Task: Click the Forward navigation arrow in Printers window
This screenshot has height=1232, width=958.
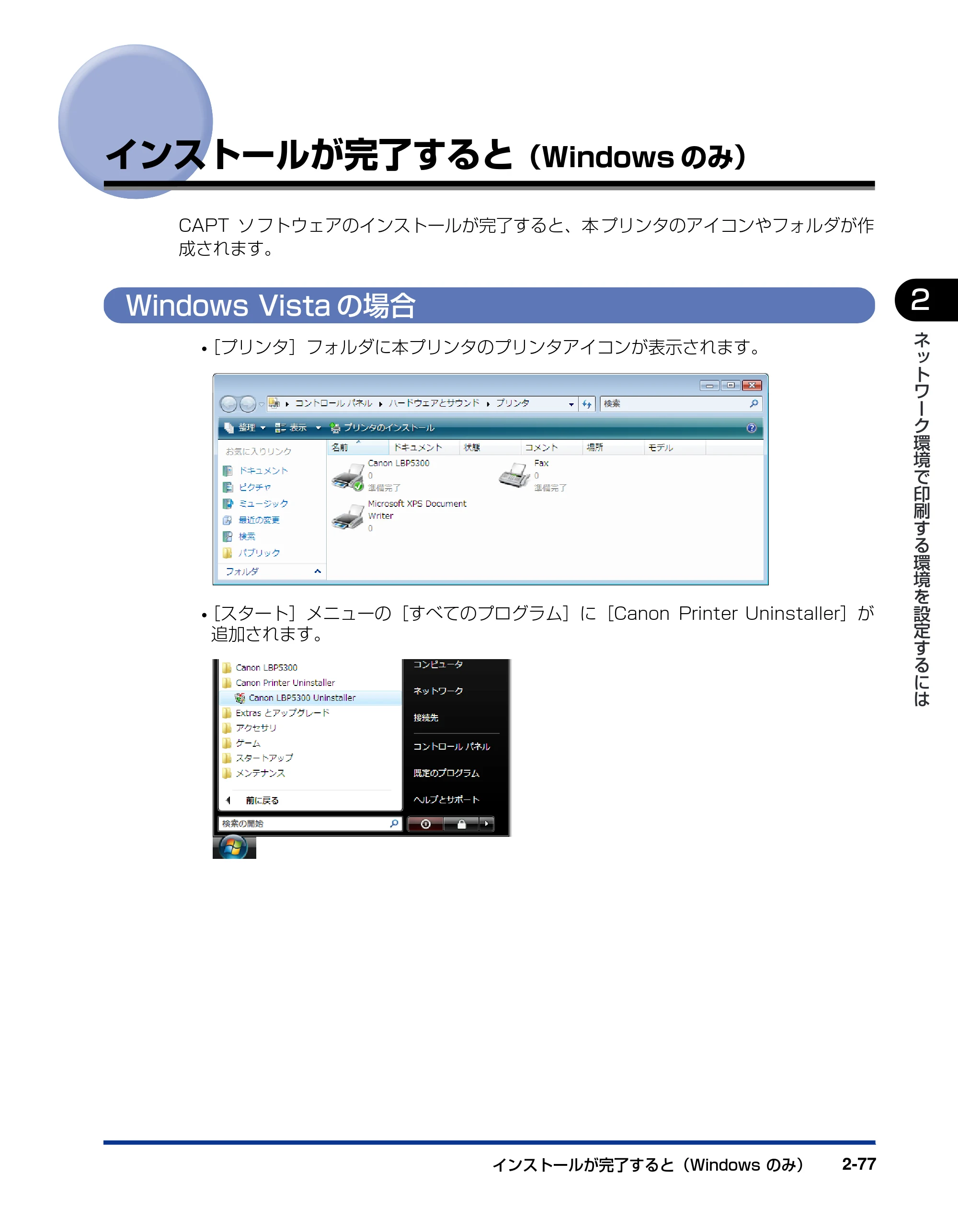Action: pyautogui.click(x=248, y=404)
